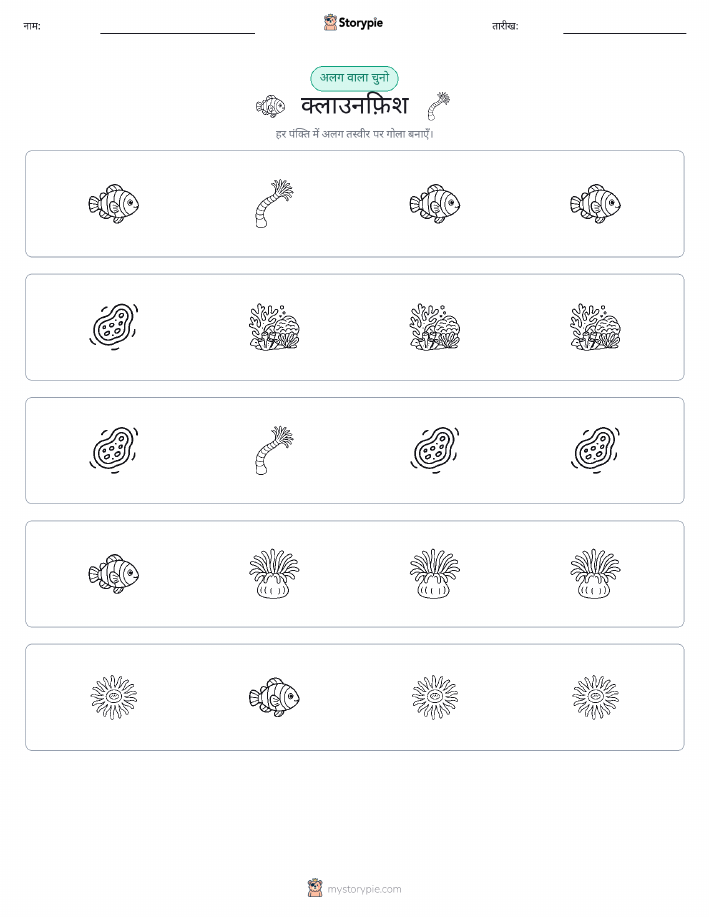Click the clownfish in the fifth row
709x917 pixels.
click(x=274, y=697)
